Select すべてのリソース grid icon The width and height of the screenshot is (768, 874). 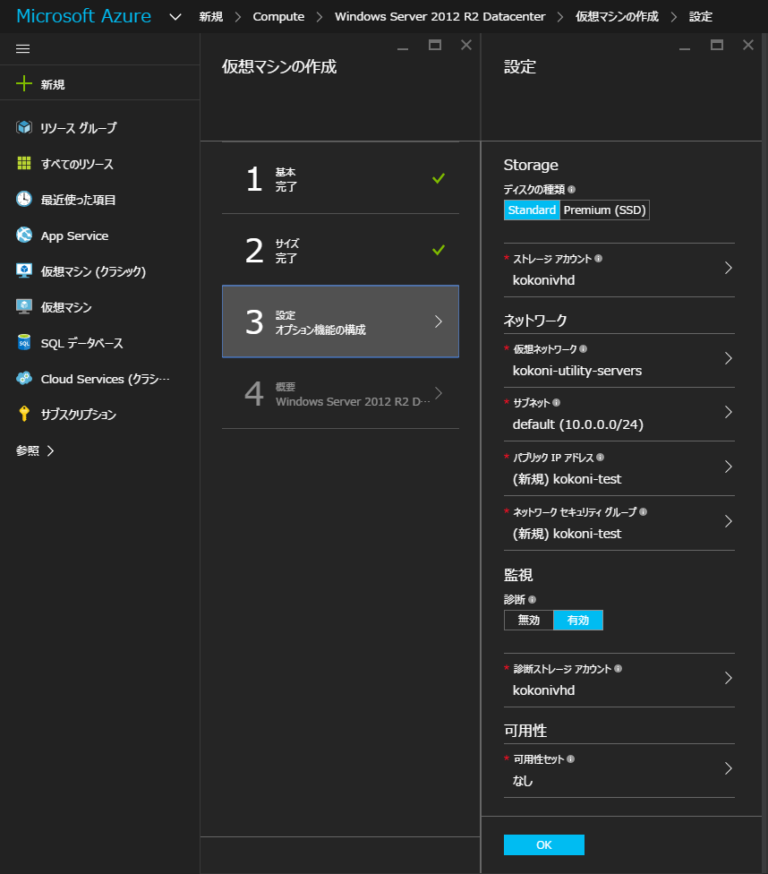24,163
